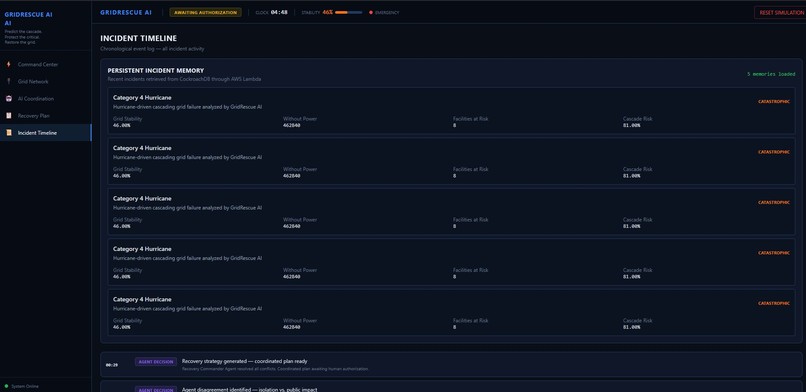Click the Incident Timeline page heading

pyautogui.click(x=138, y=39)
